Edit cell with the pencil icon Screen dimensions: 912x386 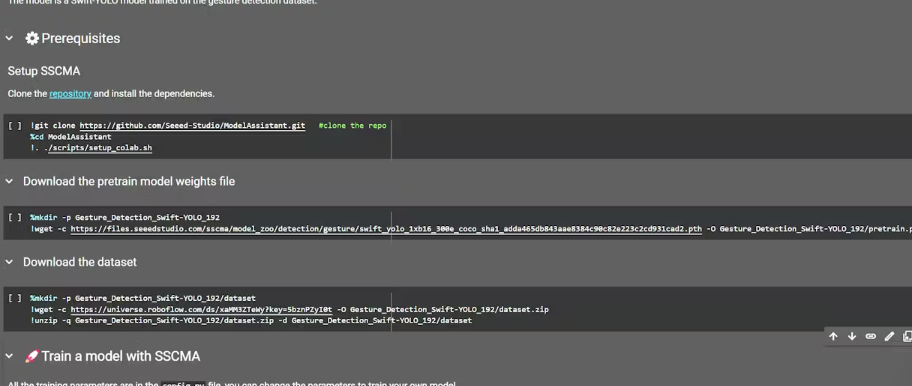tap(889, 336)
